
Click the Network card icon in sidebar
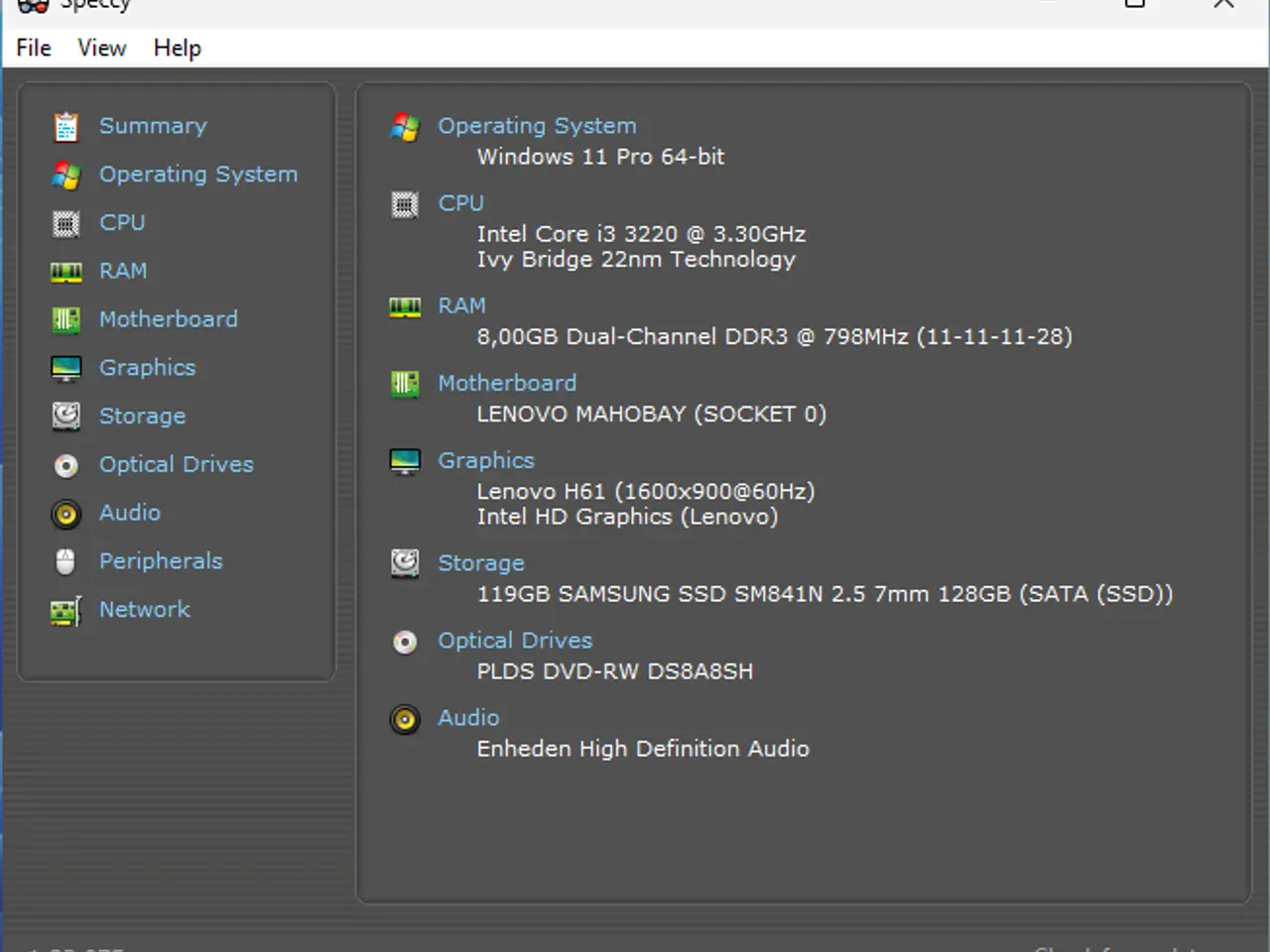[66, 611]
